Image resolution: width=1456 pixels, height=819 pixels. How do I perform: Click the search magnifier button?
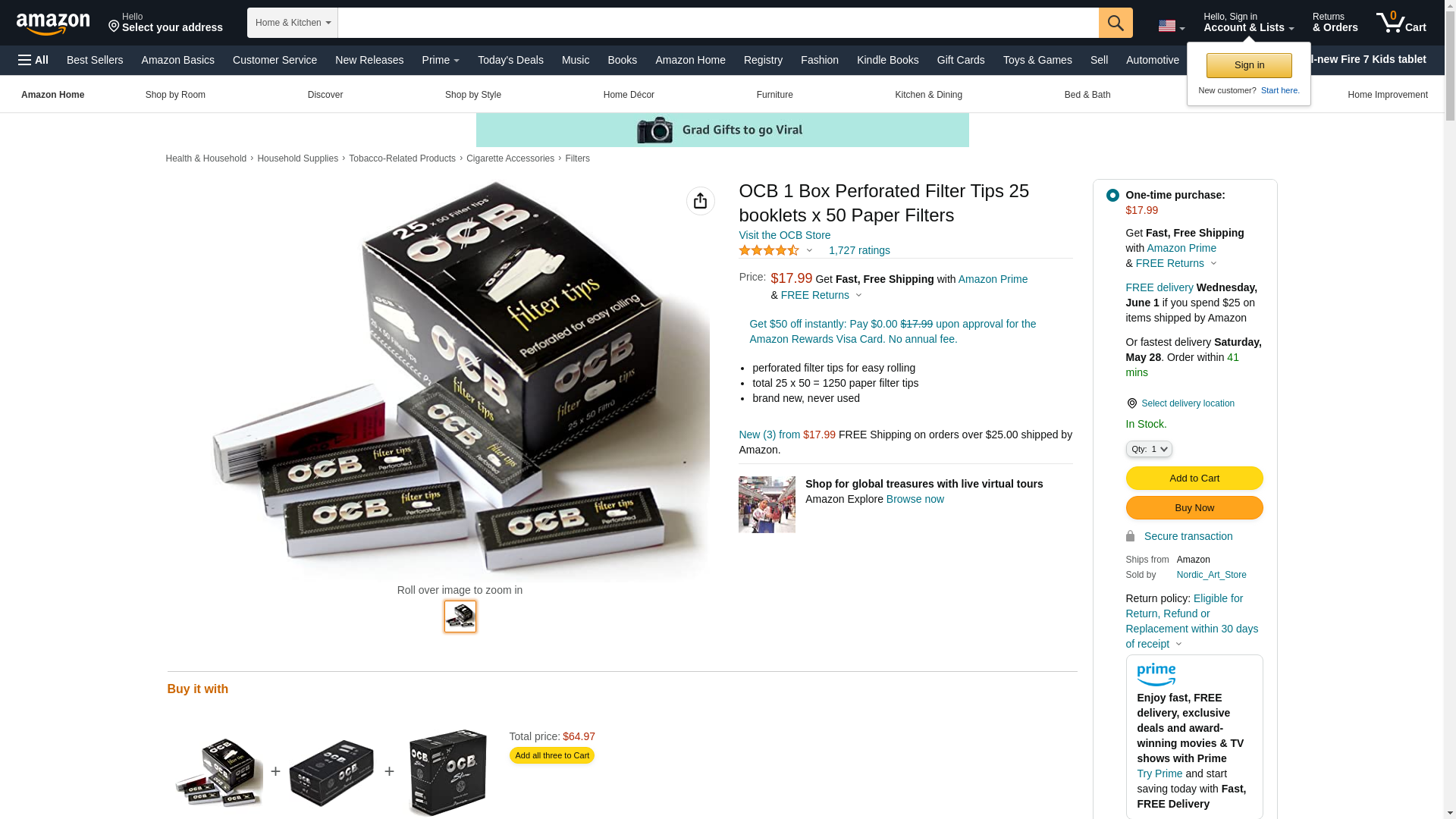1116,23
